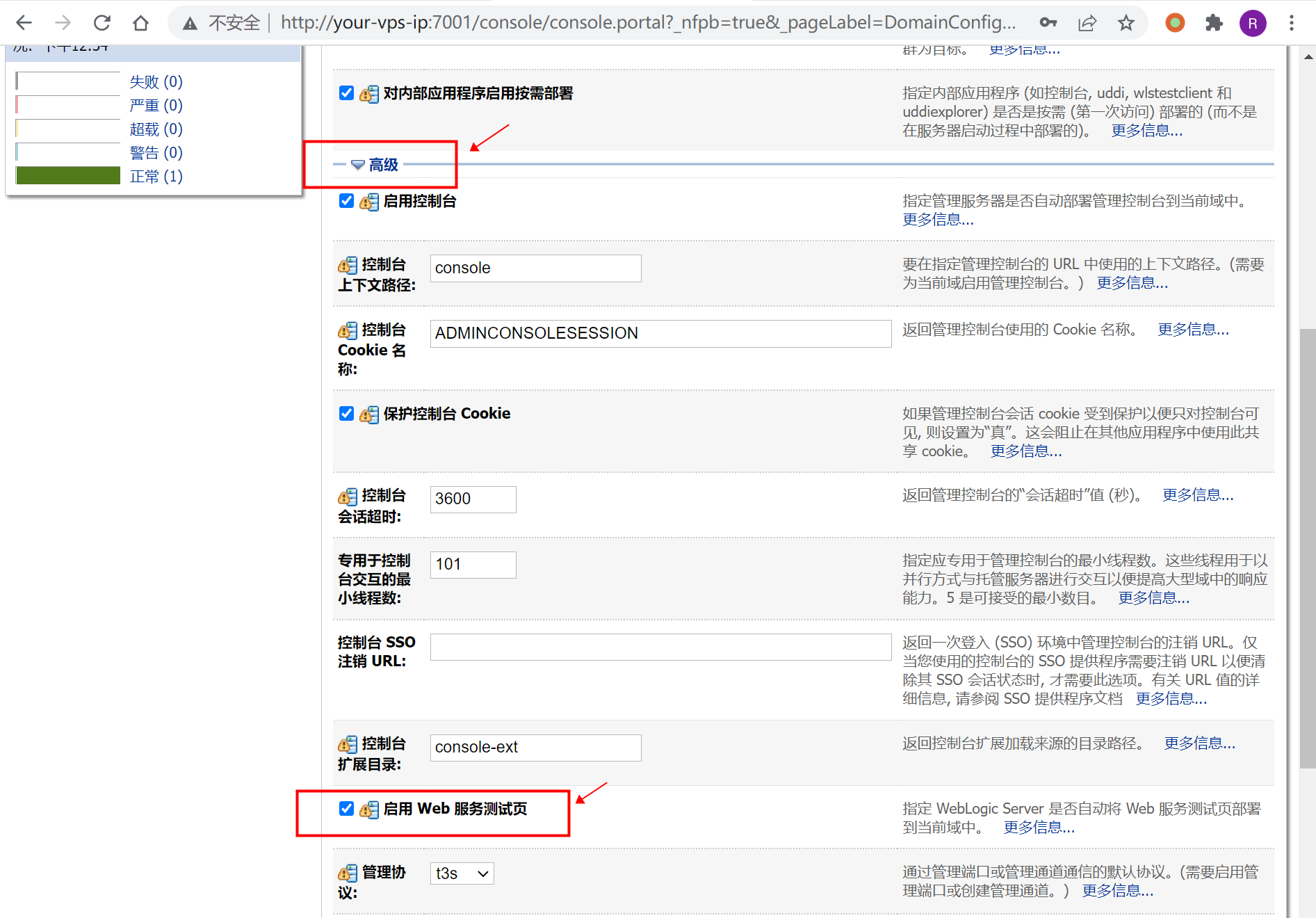Reload the page with the refresh icon

(102, 23)
